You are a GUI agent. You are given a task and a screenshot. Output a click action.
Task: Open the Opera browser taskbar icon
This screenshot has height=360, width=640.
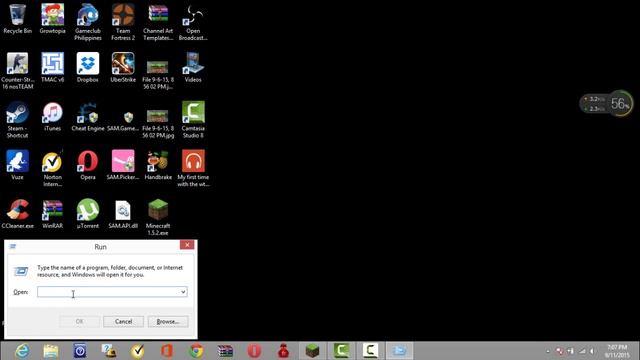point(254,351)
